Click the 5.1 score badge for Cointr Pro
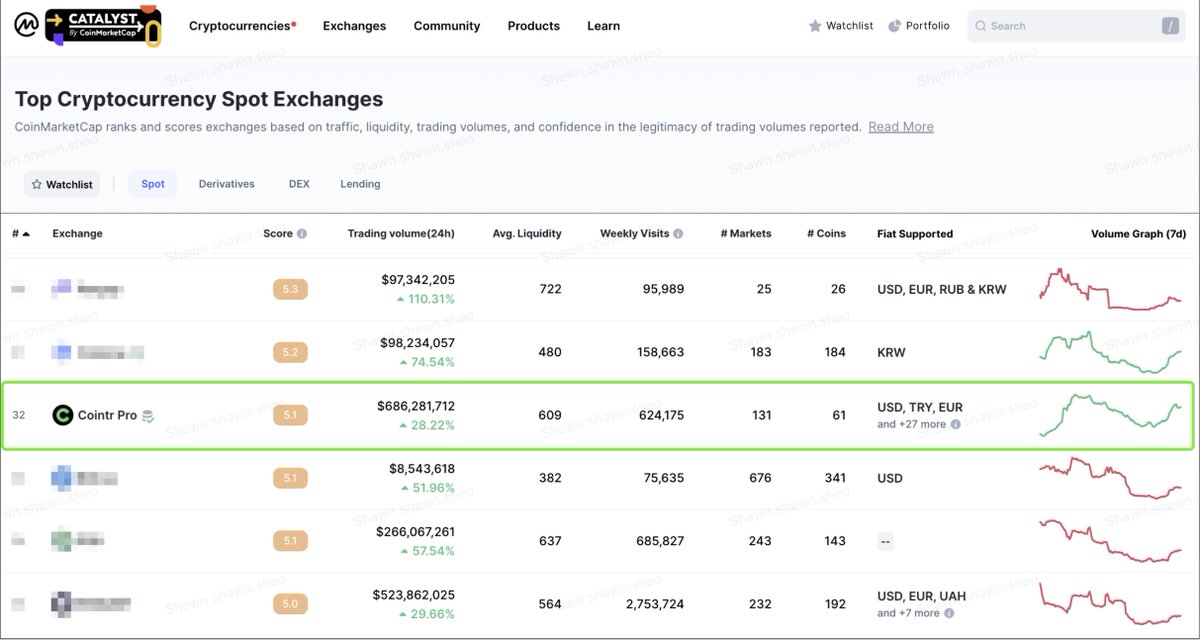The height and width of the screenshot is (640, 1200). (290, 415)
